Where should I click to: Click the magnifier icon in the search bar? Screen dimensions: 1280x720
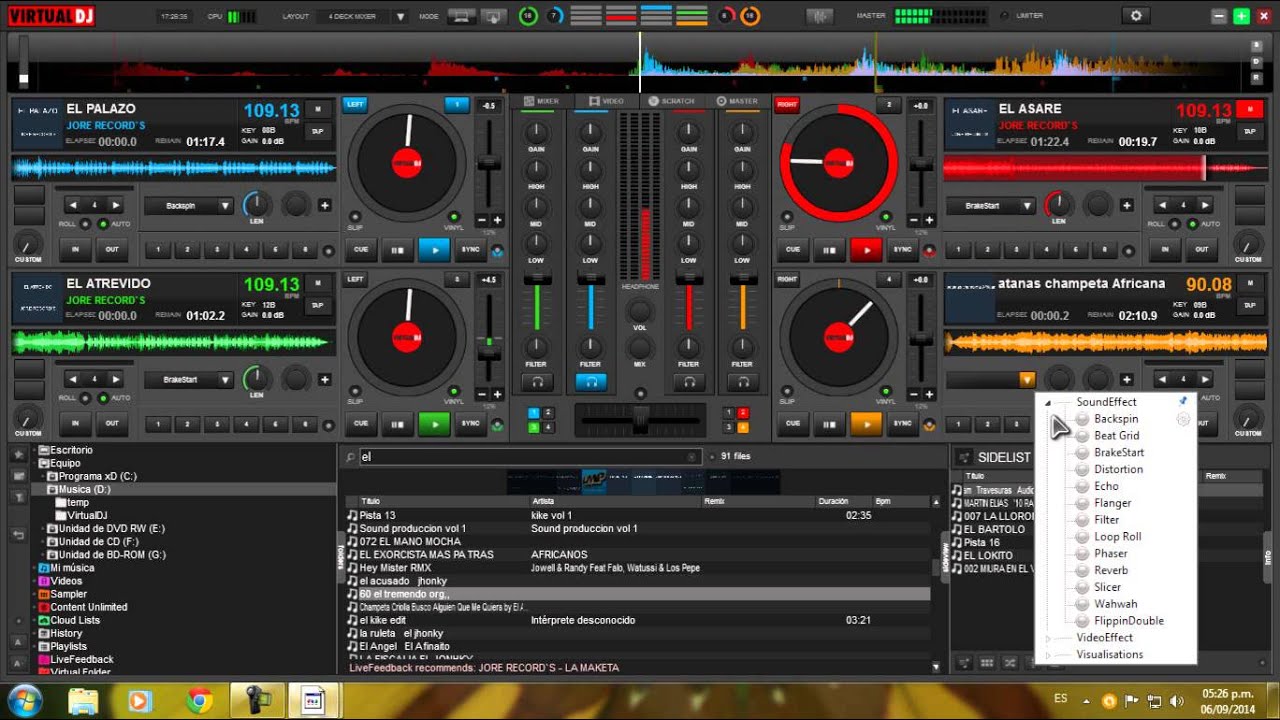(x=350, y=456)
